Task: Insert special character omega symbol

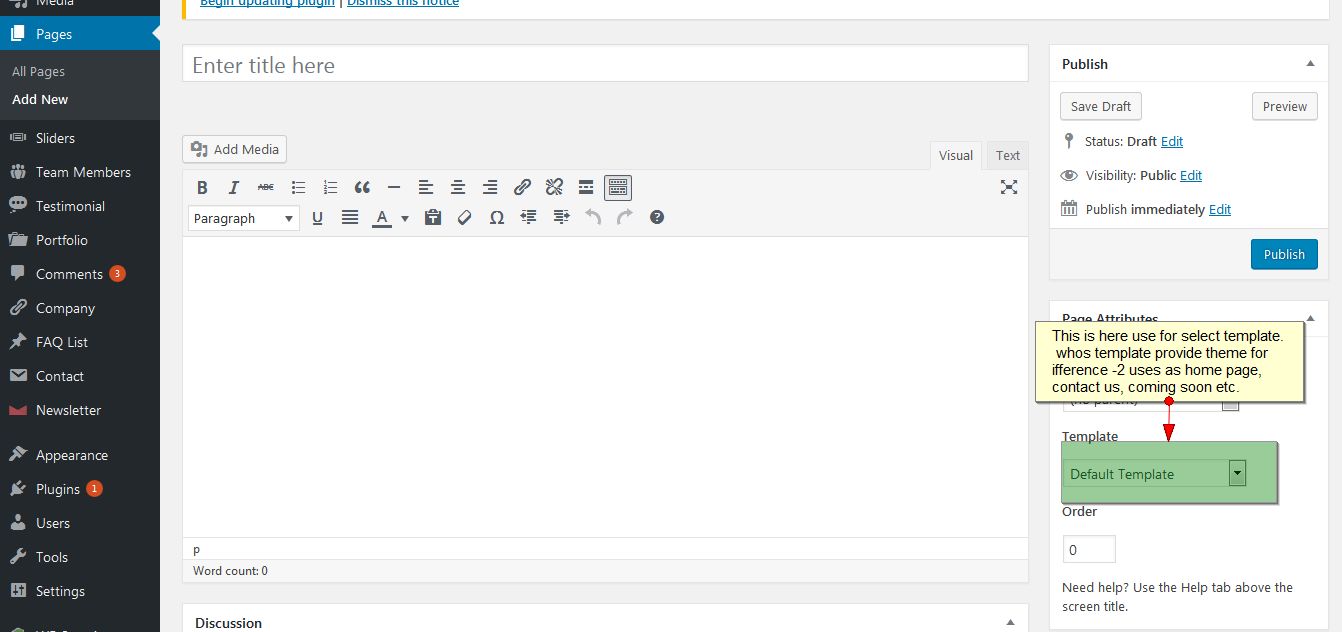Action: pos(497,217)
